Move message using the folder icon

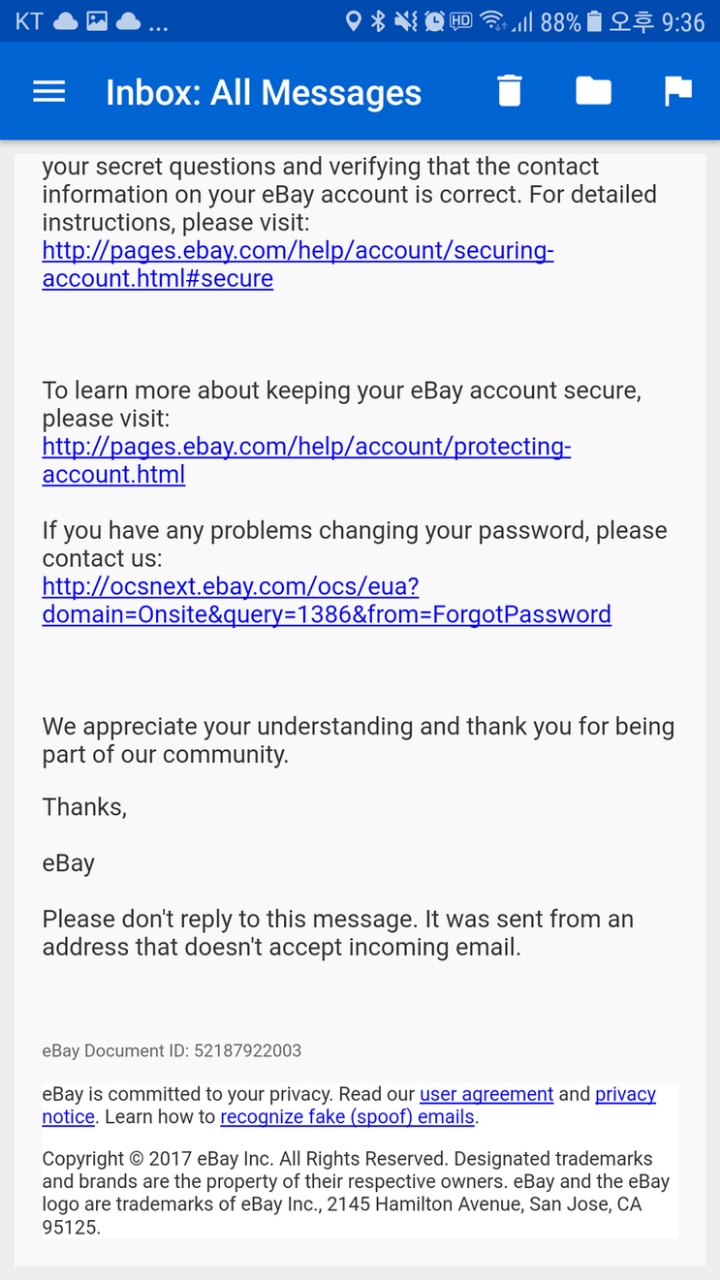[x=593, y=91]
